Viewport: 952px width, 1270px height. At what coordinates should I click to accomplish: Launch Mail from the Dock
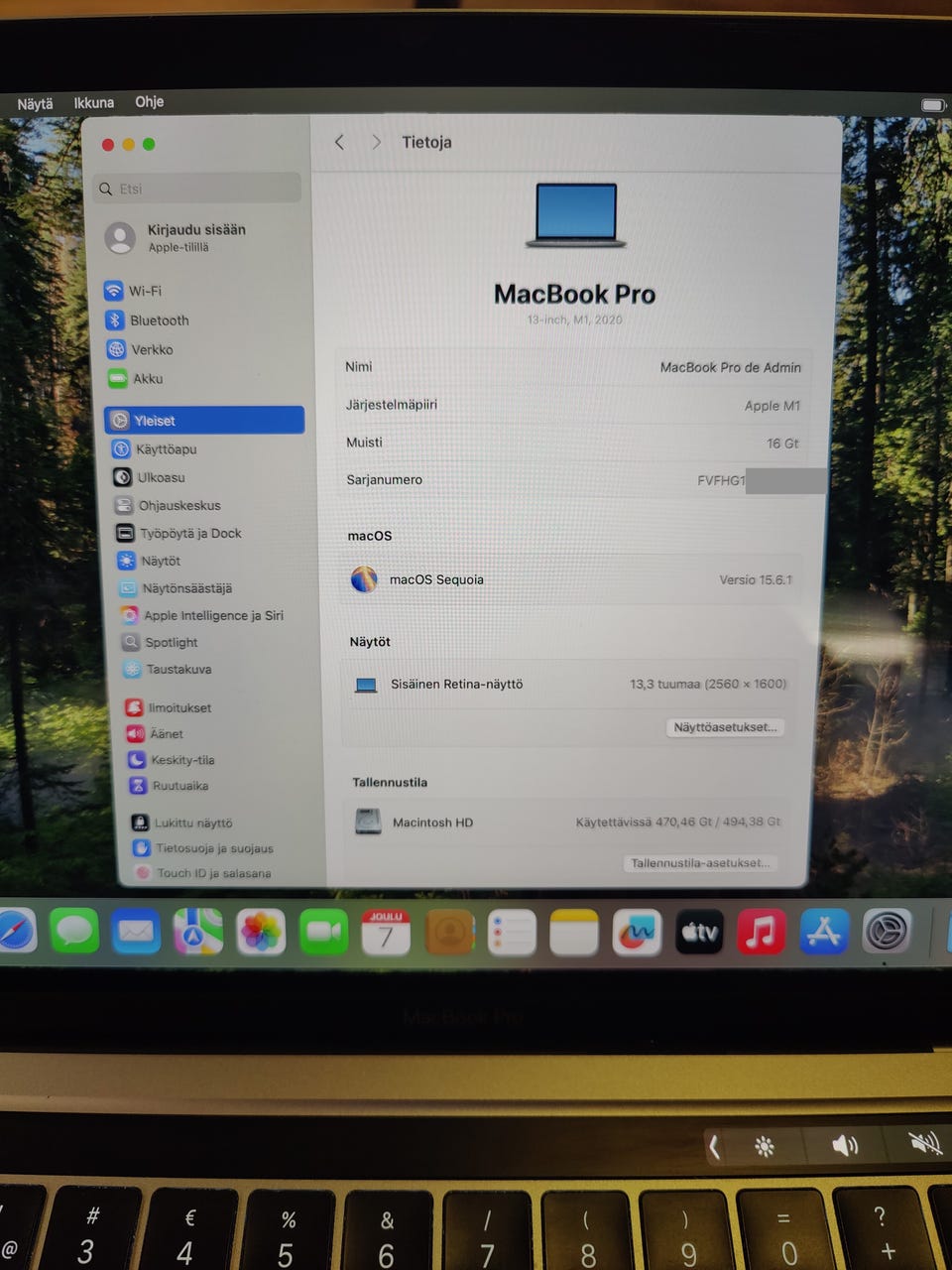(x=137, y=933)
